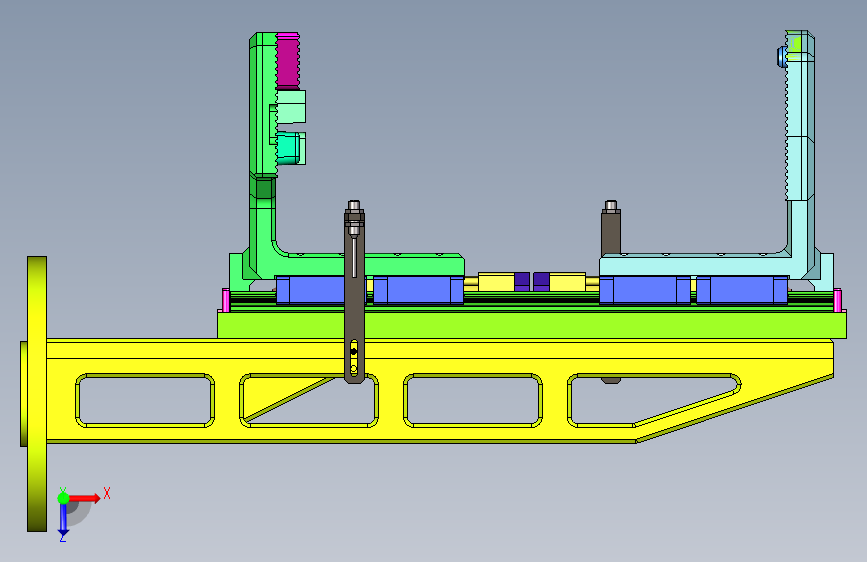Viewport: 867px width, 562px height.
Task: Select the teal block on the green bracket
Action: (x=290, y=148)
